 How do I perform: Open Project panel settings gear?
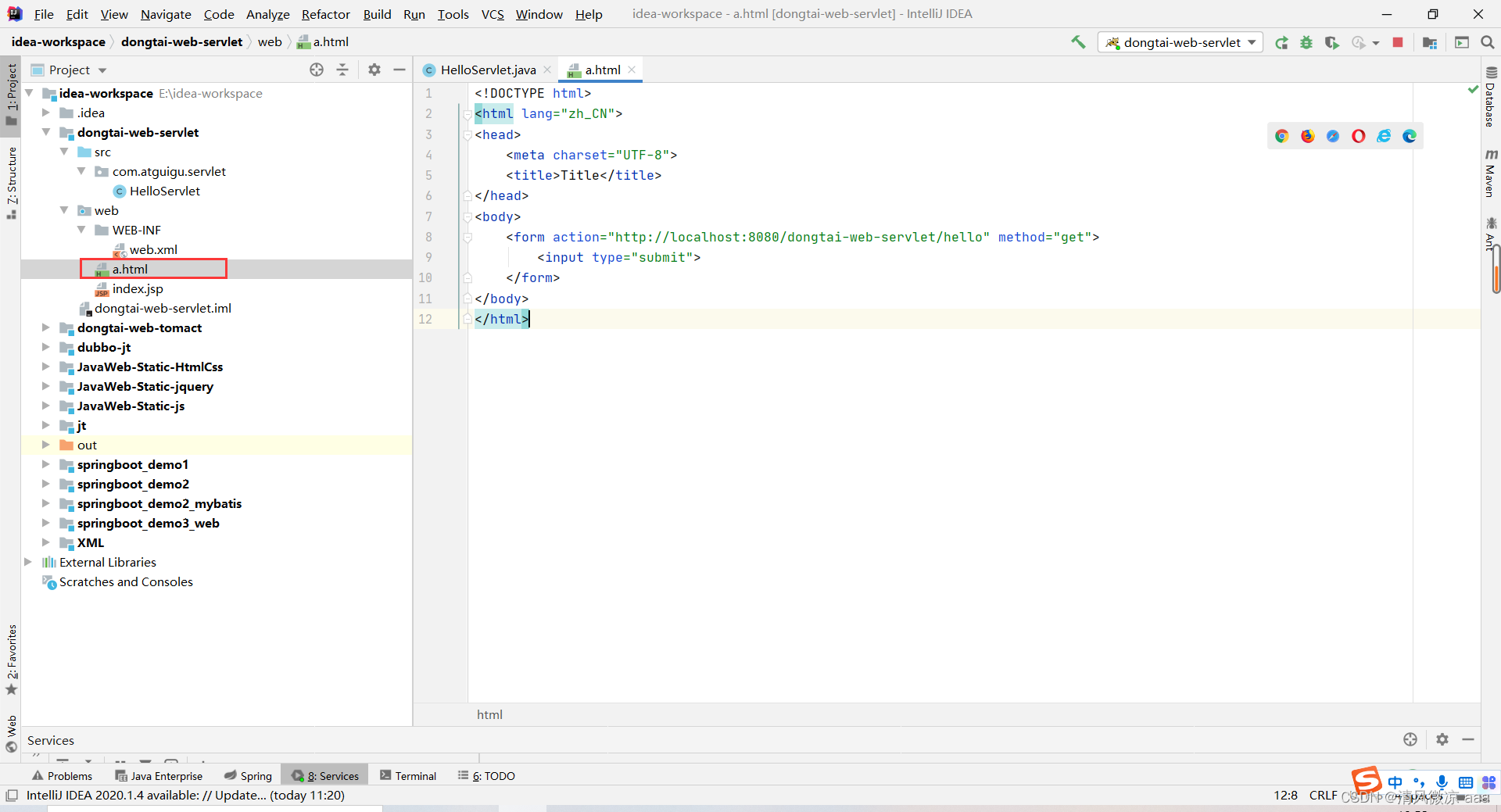374,70
